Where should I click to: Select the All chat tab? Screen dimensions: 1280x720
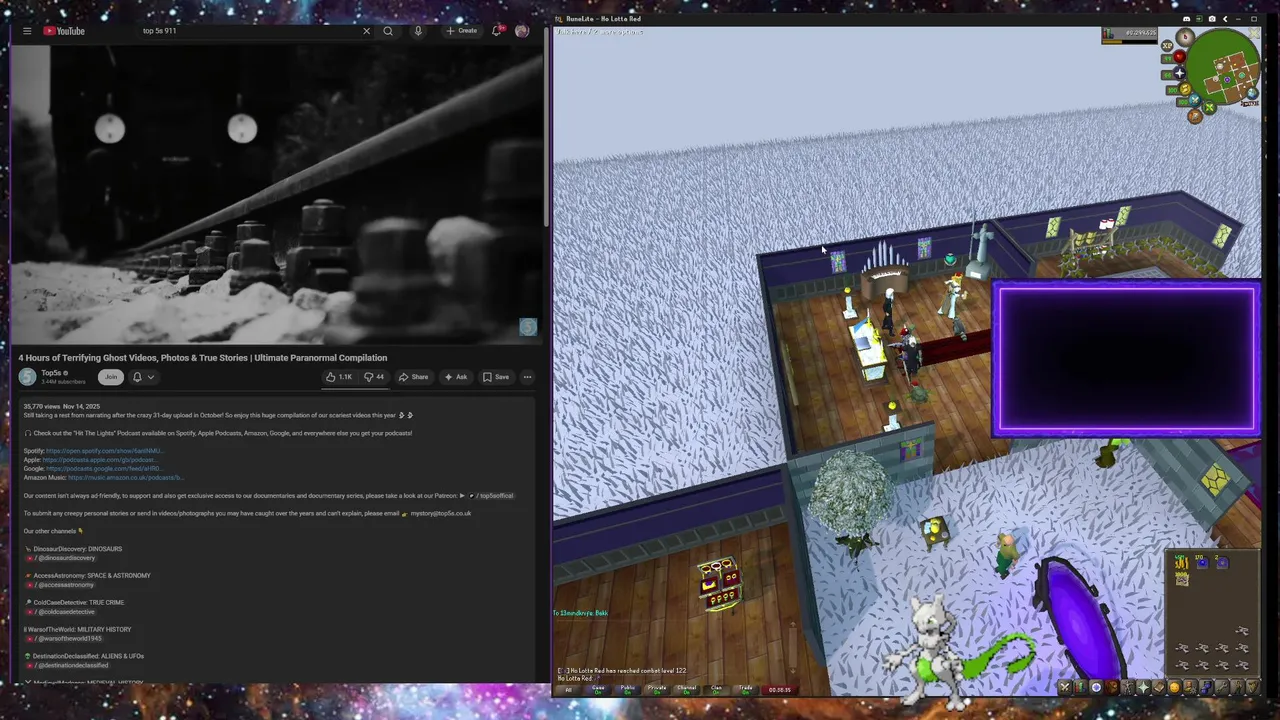coord(569,689)
